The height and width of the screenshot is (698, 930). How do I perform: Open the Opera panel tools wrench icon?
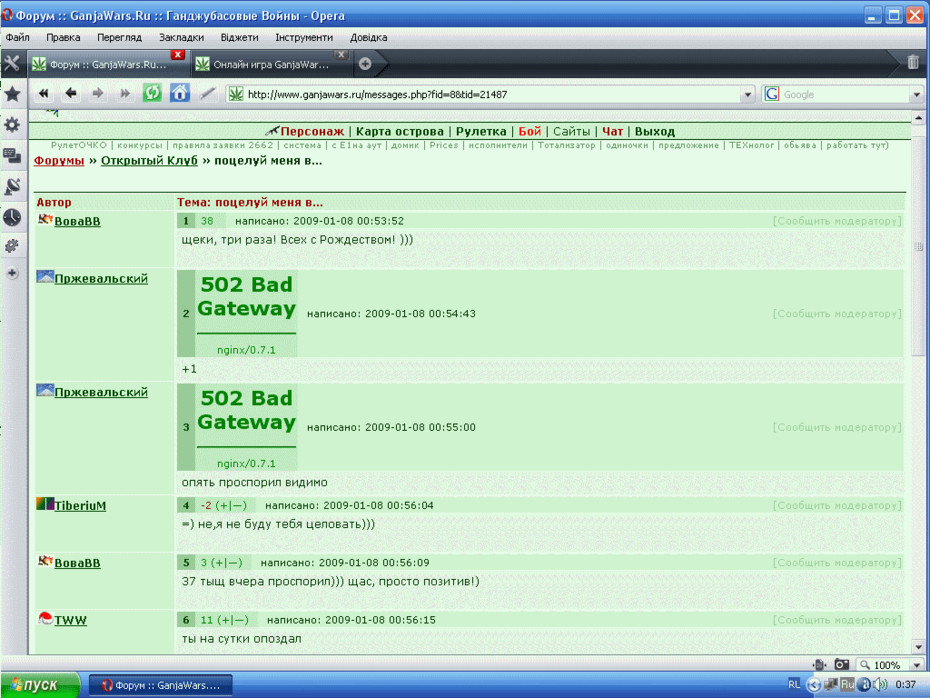tap(12, 63)
